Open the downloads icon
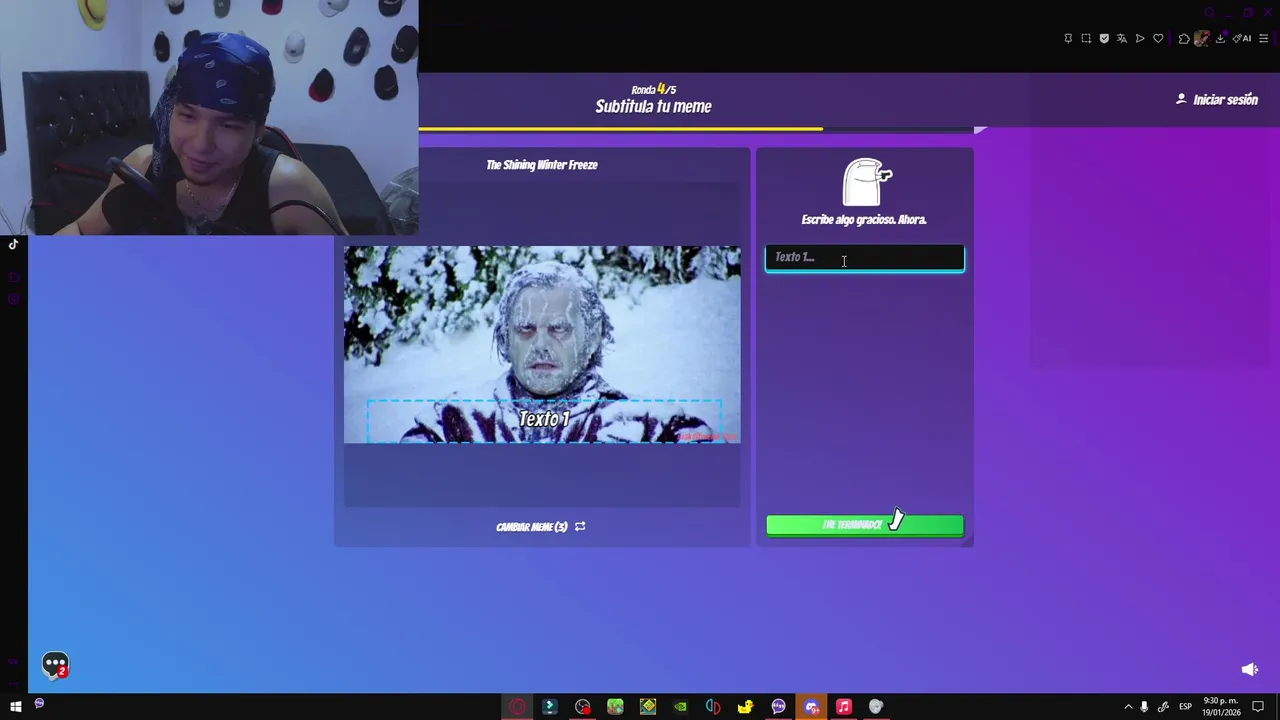This screenshot has width=1280, height=720. click(x=1220, y=38)
